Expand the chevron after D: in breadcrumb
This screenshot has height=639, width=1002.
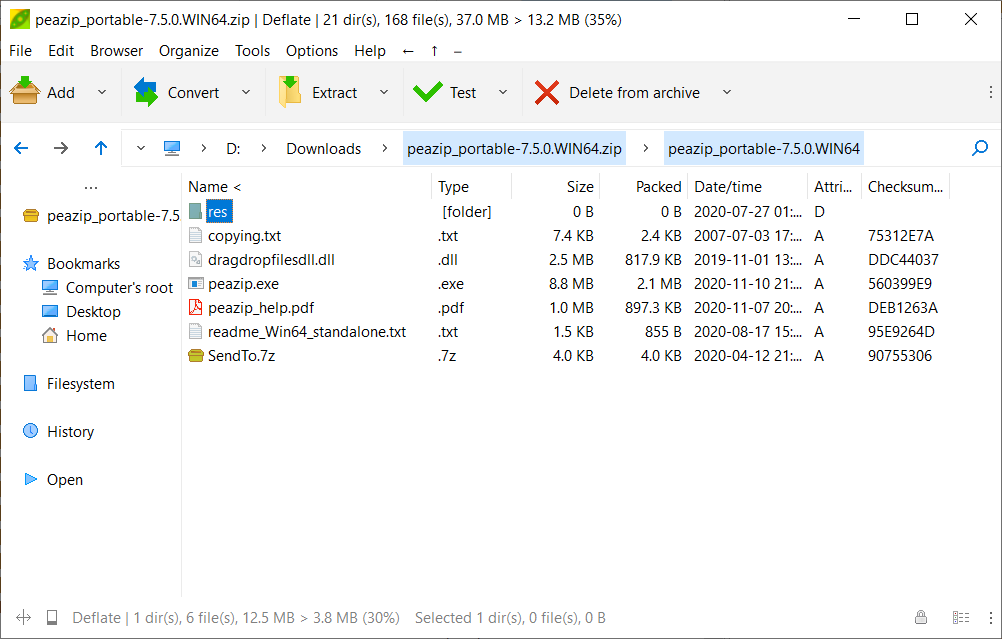tap(263, 148)
